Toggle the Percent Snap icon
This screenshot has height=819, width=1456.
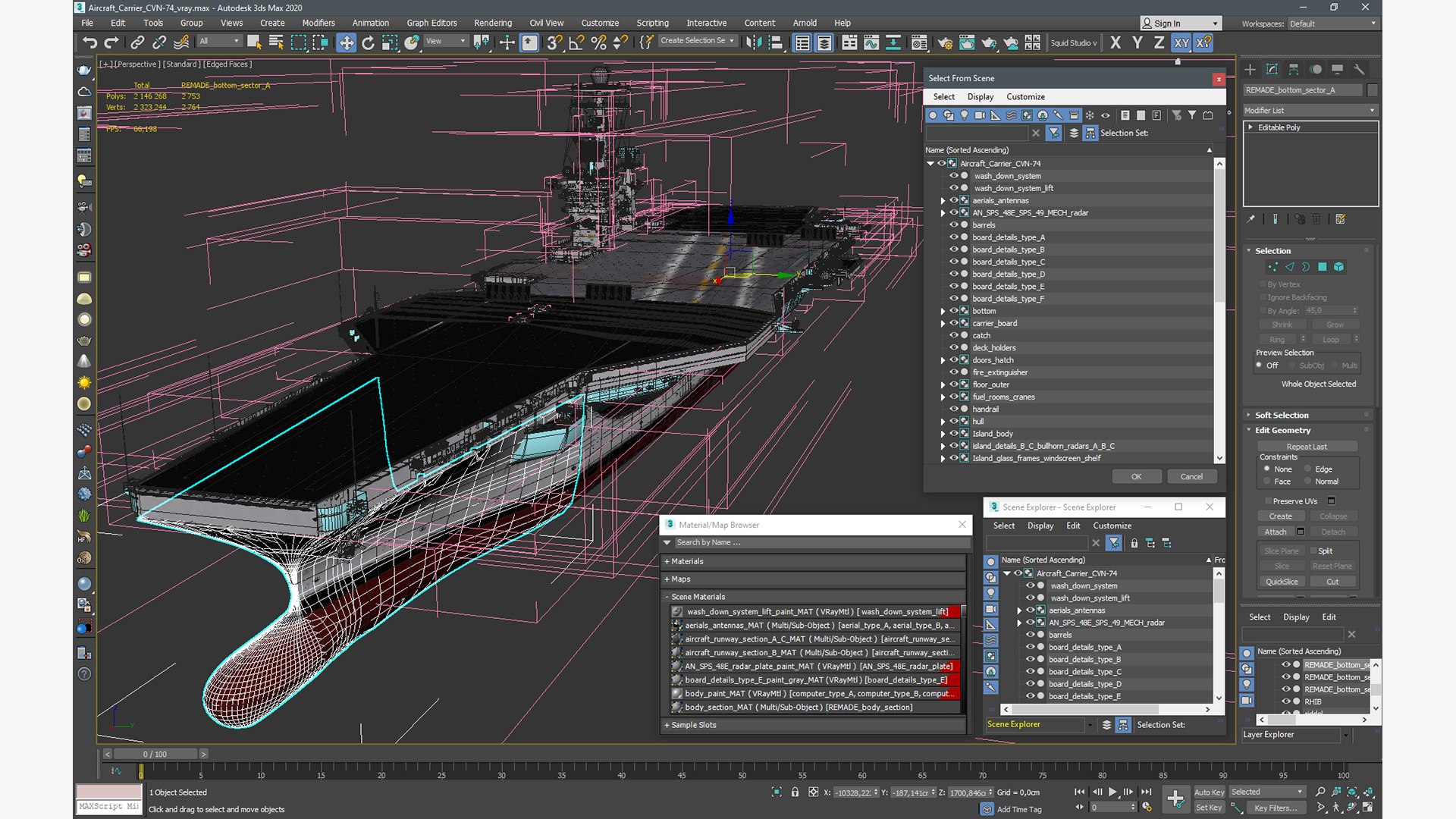coord(598,42)
